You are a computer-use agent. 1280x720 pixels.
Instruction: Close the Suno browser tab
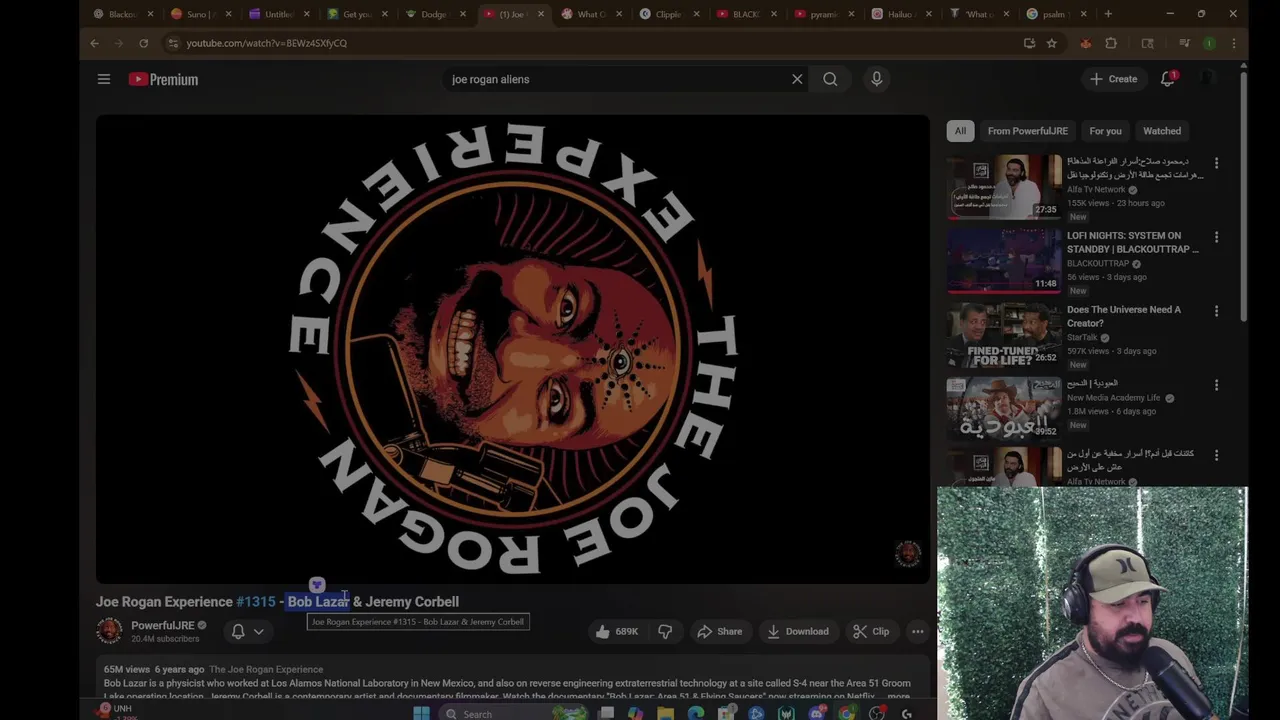click(x=229, y=14)
